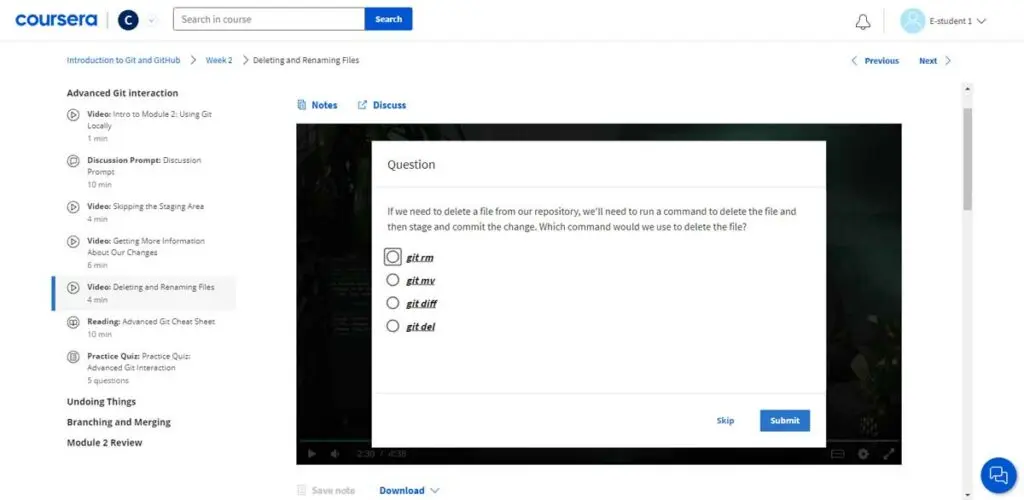The width and height of the screenshot is (1024, 500).
Task: Open the notifications bell
Action: [x=863, y=22]
